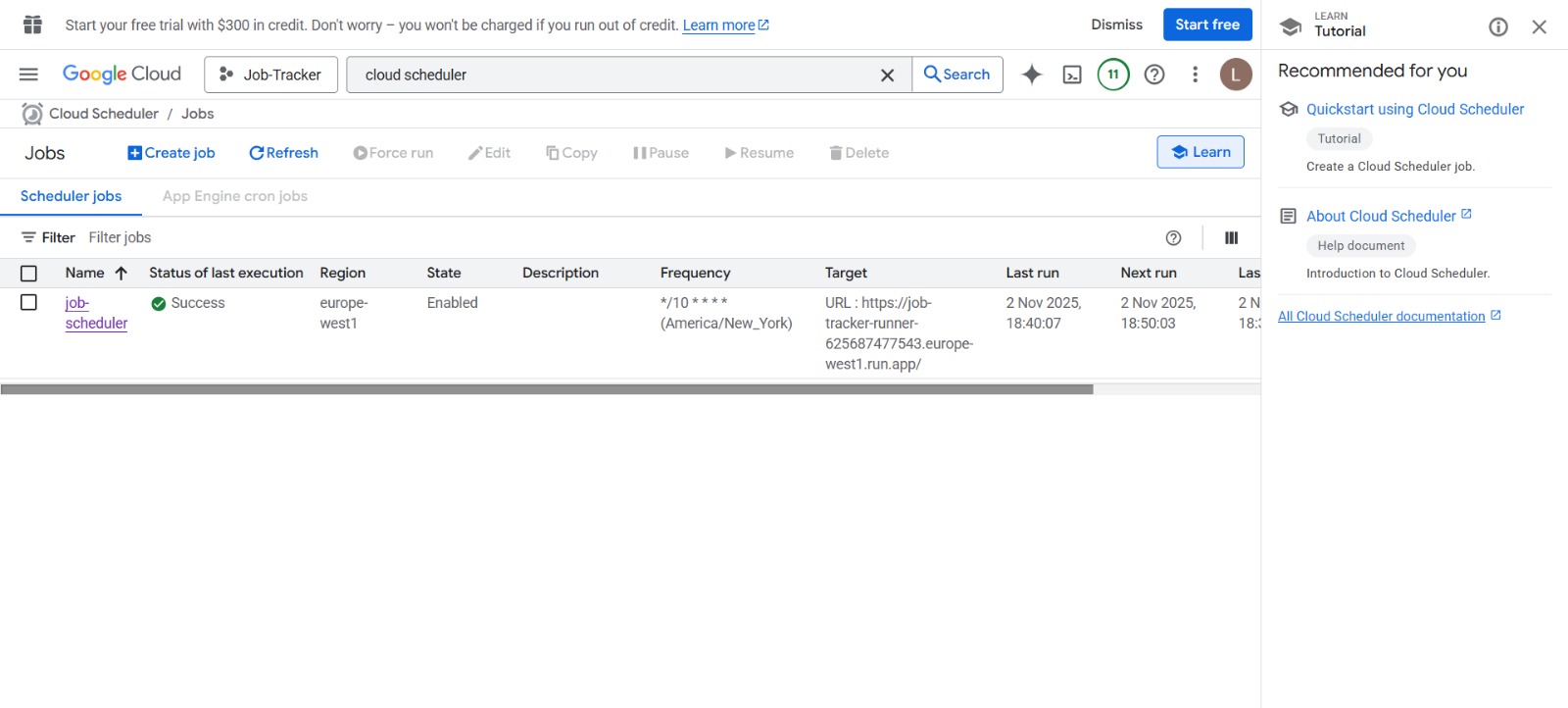Click the Frequency column header
The image size is (1568, 708).
click(x=695, y=273)
